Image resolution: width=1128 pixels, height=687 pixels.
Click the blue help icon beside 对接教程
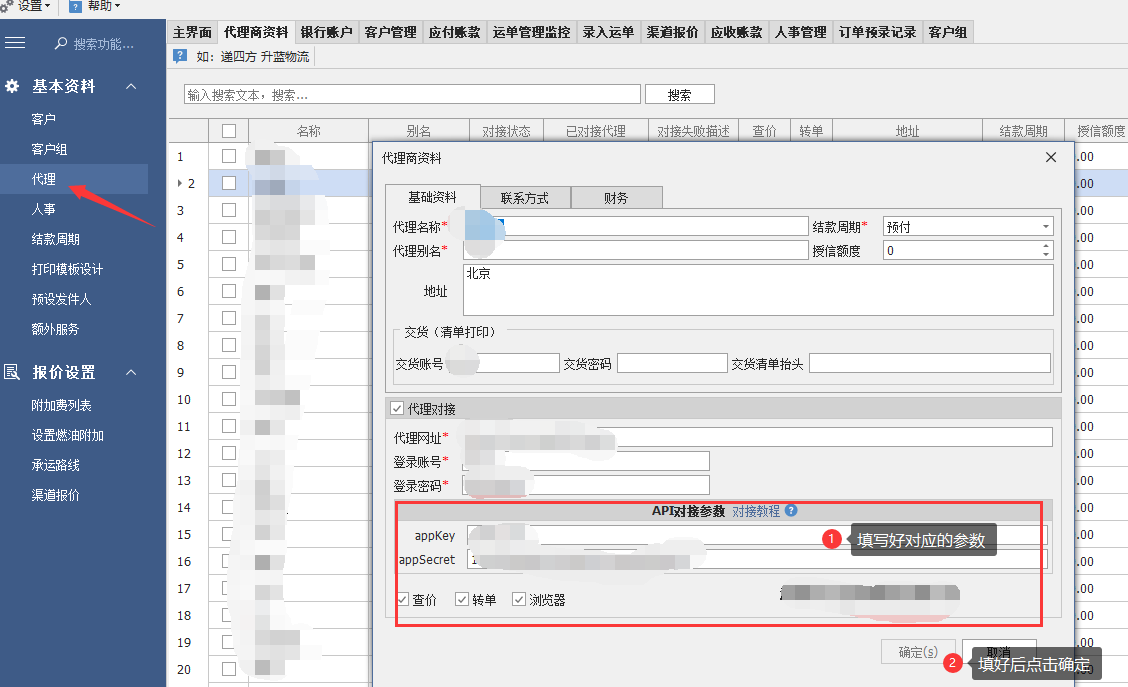[791, 510]
